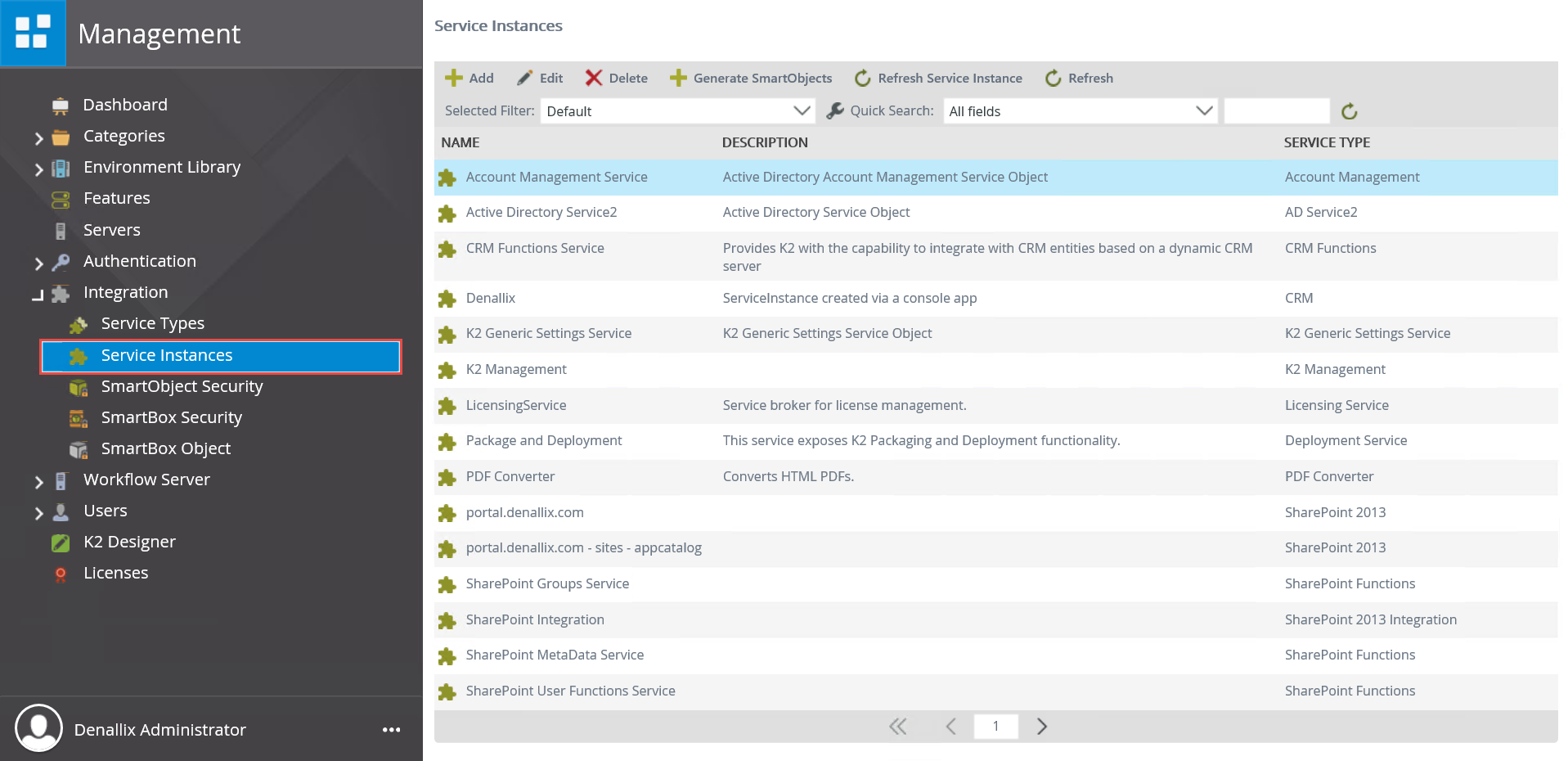Open the user options ellipsis menu
Image resolution: width=1568 pixels, height=761 pixels.
(x=391, y=729)
